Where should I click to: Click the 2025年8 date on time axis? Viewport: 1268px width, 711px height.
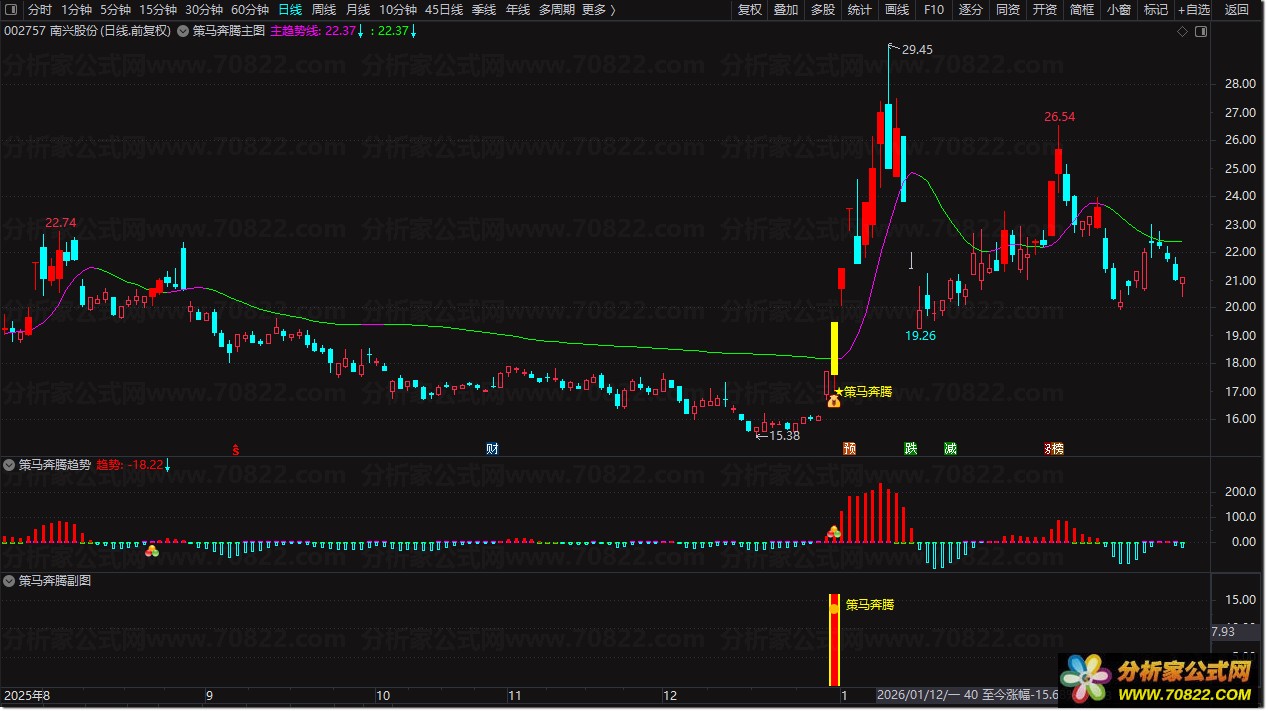(25, 695)
